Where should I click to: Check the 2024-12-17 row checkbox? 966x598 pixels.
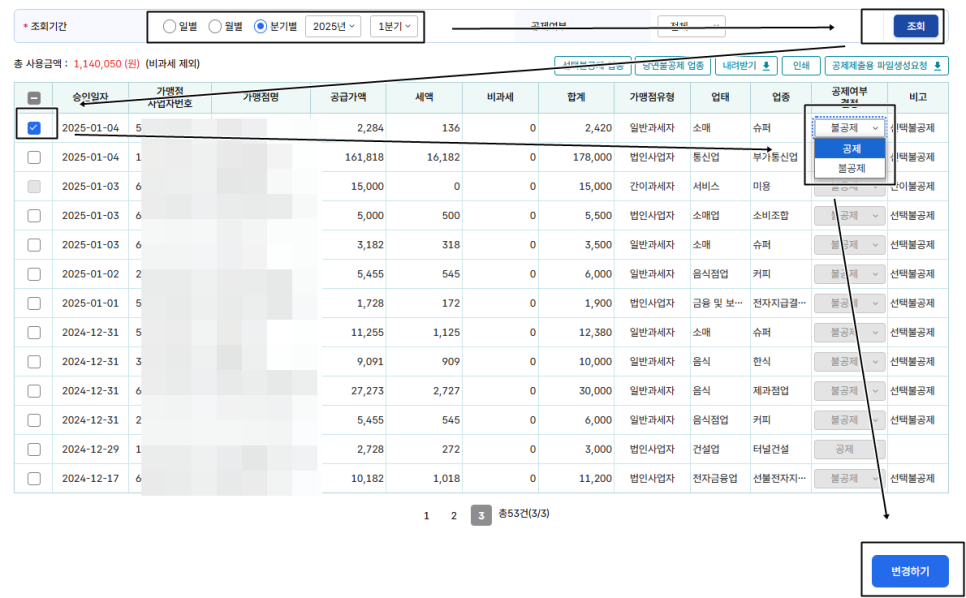34,479
